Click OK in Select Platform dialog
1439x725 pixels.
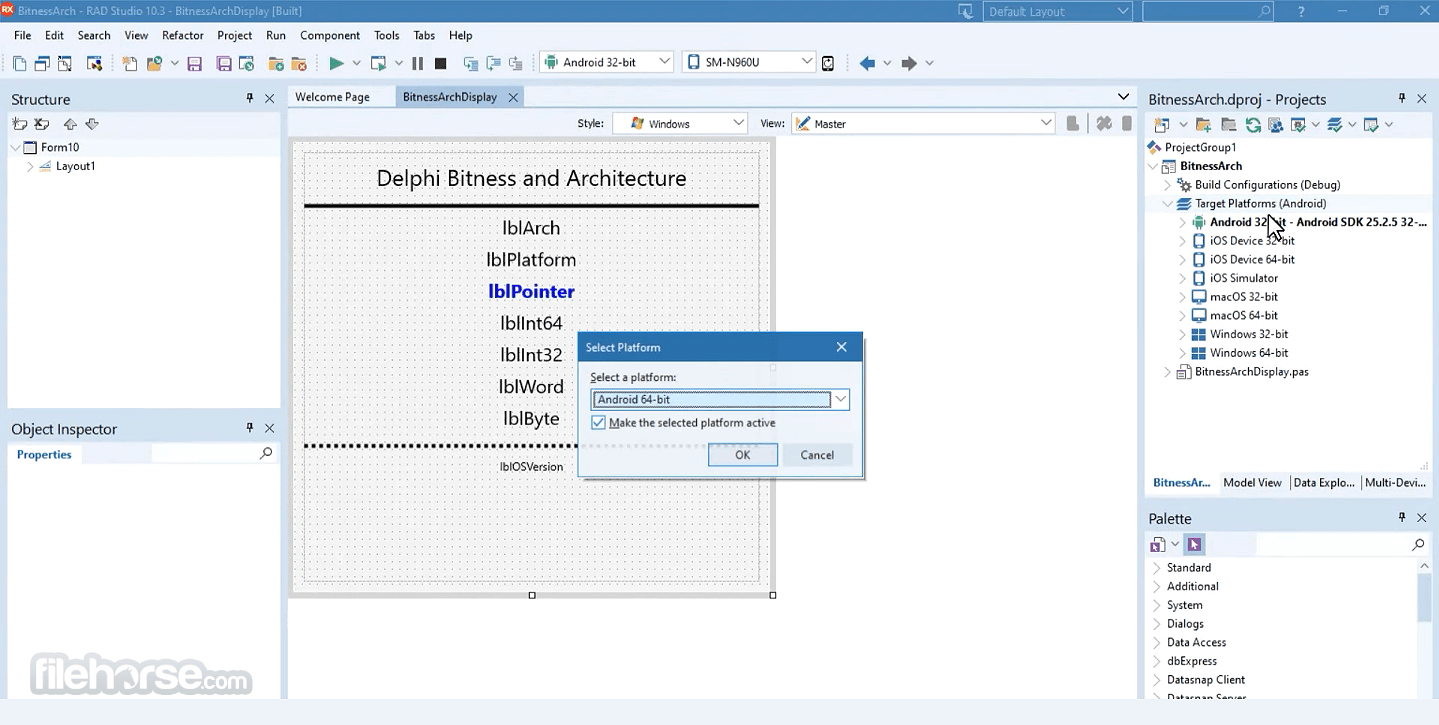(742, 455)
